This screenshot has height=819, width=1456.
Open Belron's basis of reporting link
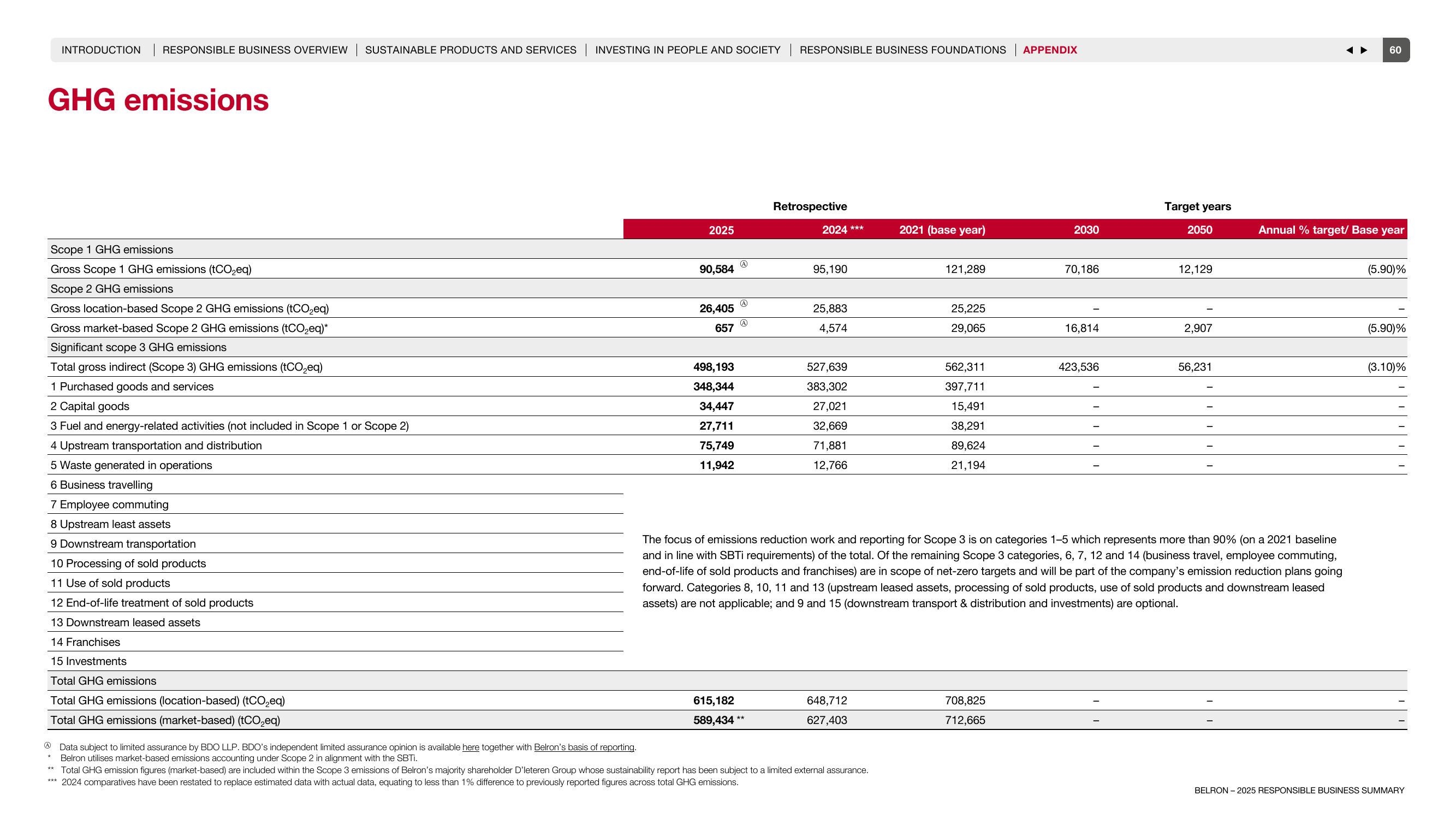584,747
